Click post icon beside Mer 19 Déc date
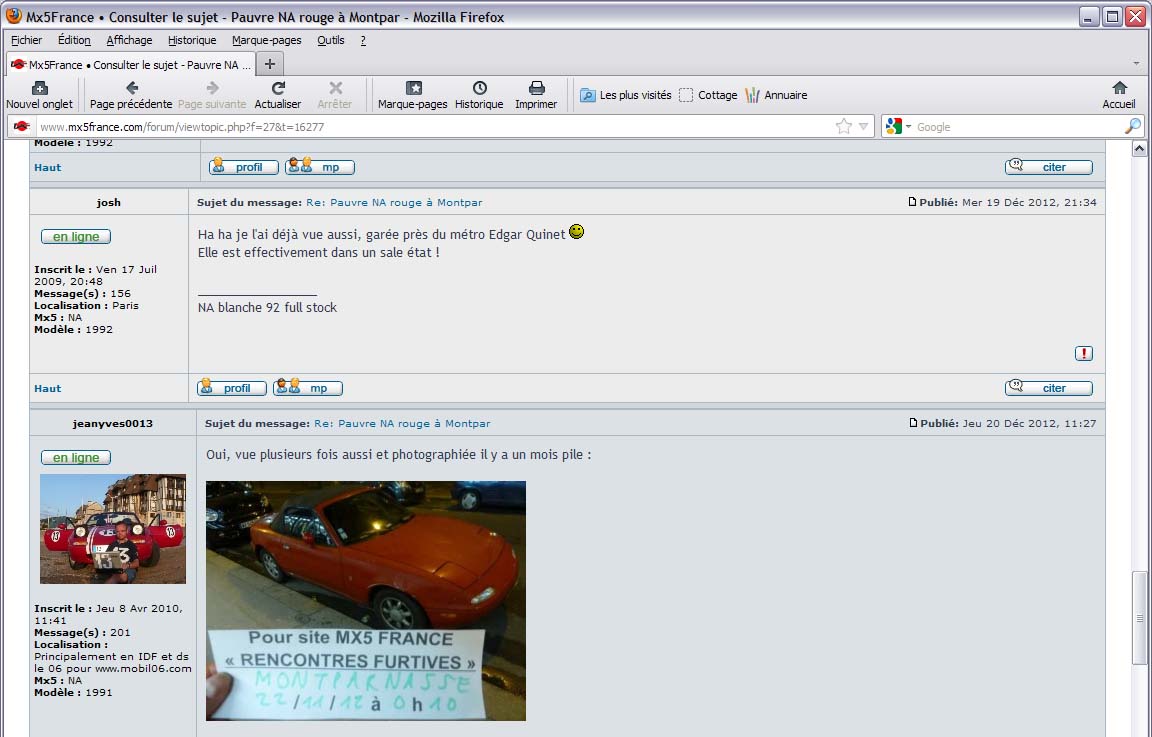This screenshot has width=1152, height=737. (912, 201)
